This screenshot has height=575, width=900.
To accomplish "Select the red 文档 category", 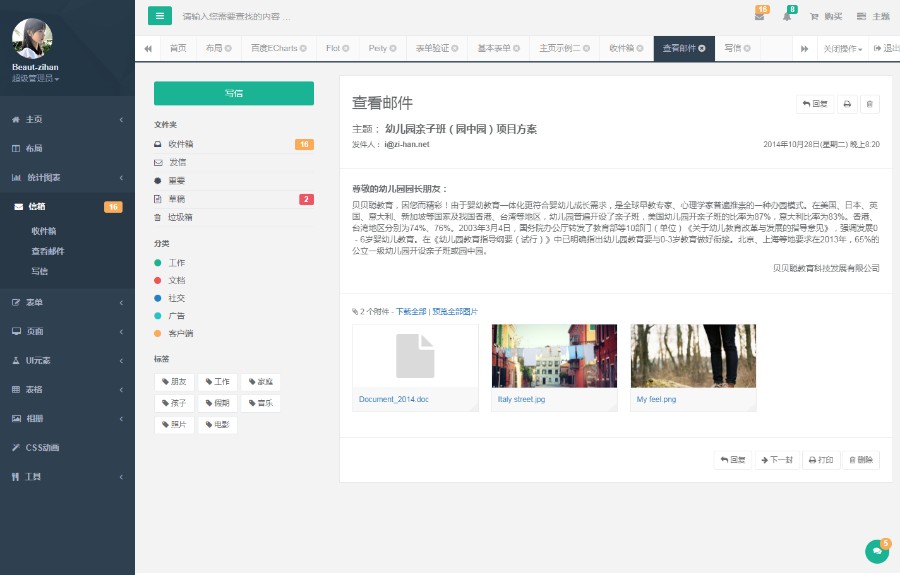I will [x=170, y=281].
